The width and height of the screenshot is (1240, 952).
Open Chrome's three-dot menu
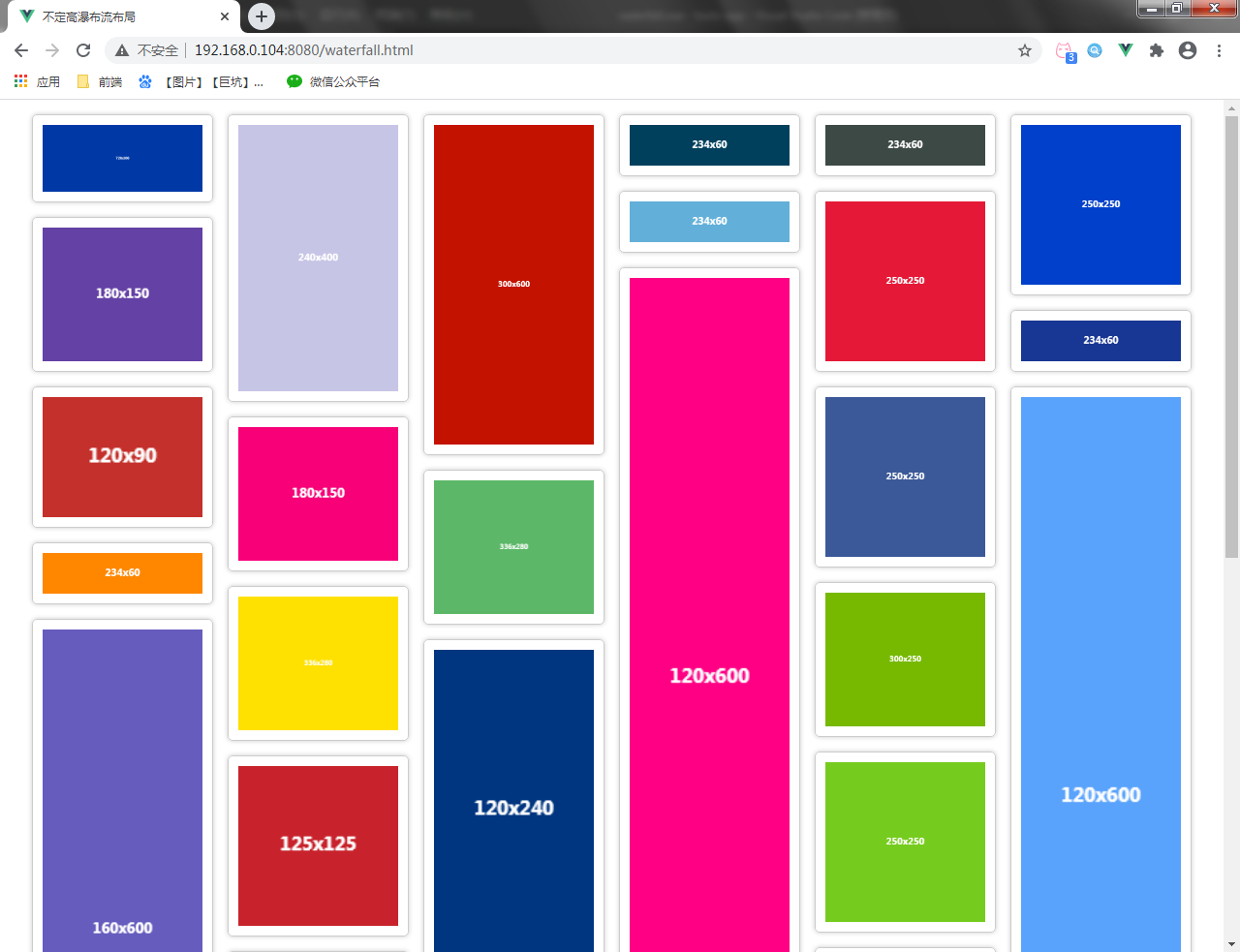[x=1219, y=50]
